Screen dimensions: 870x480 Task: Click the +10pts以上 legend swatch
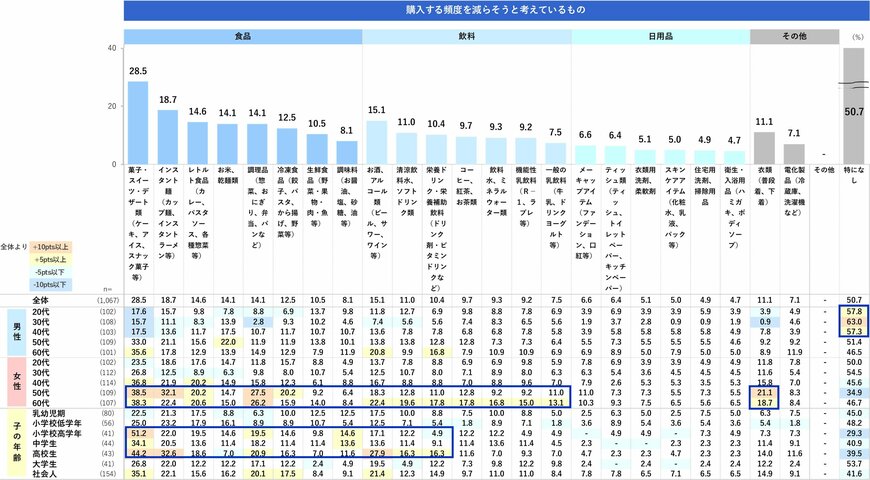48,245
